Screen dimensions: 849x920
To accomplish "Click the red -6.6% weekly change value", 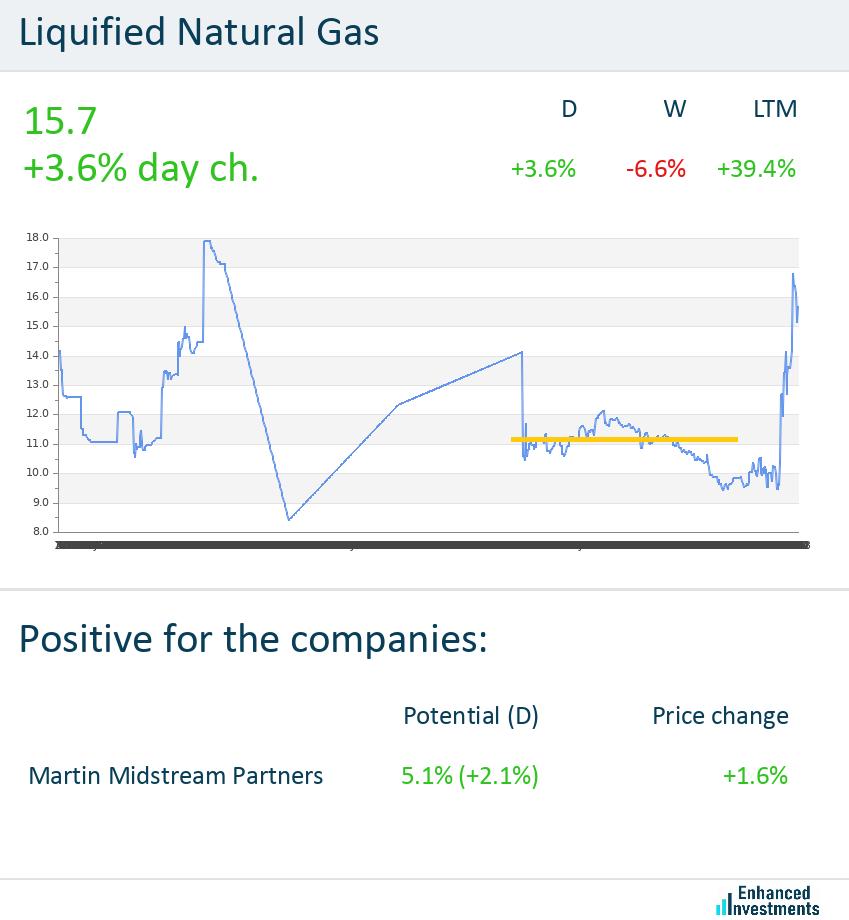I will (x=656, y=169).
